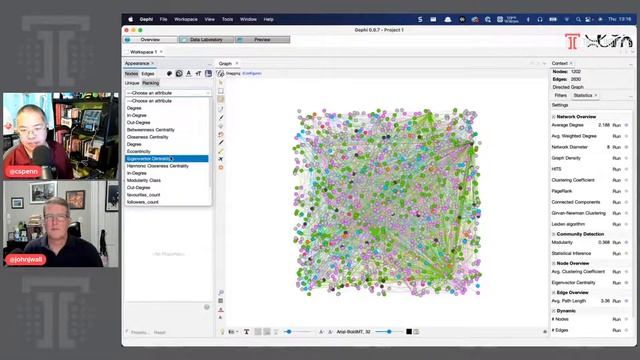Click the direct selection arrow tool
Image resolution: width=640 pixels, height=360 pixels.
pos(221,82)
